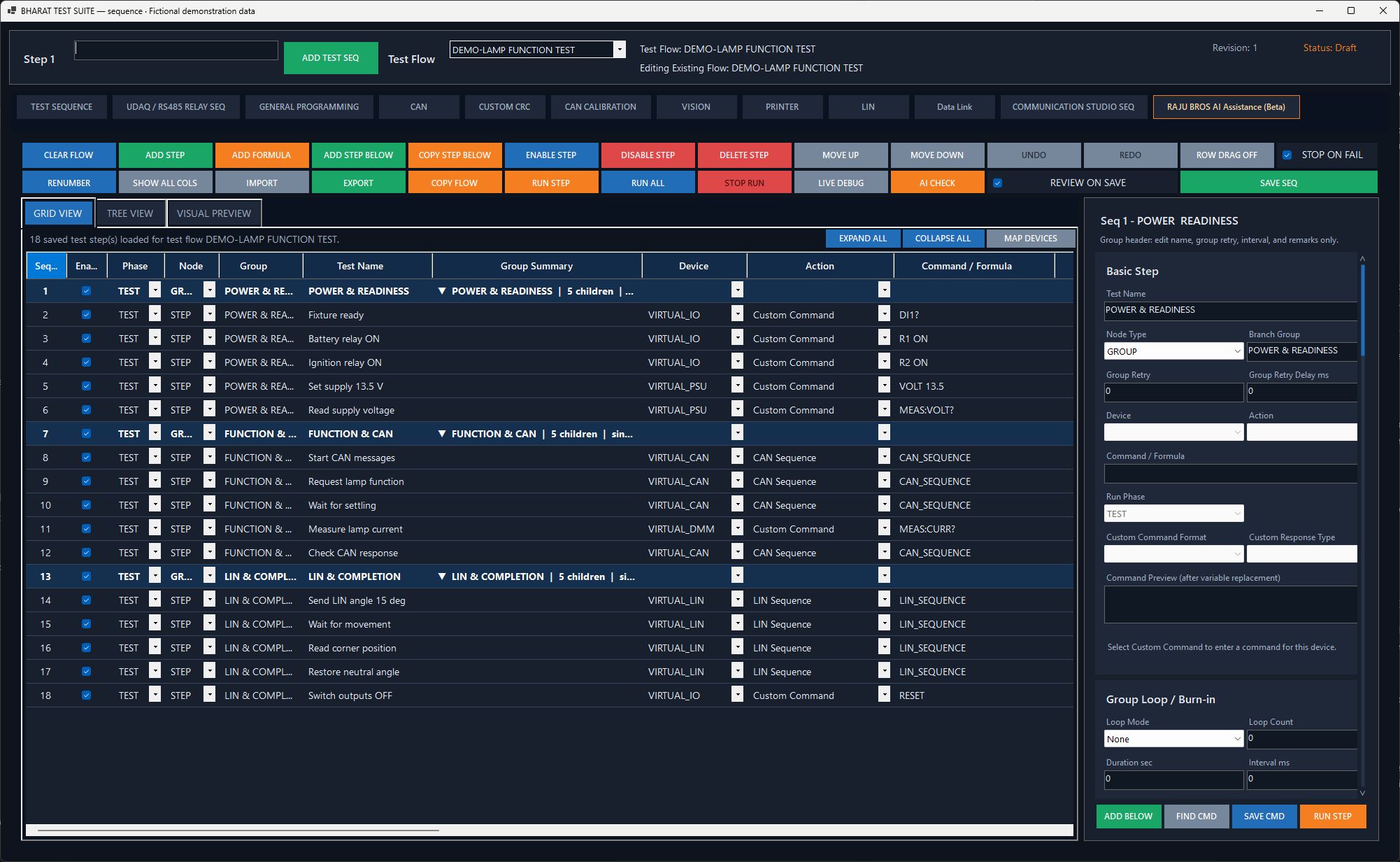
Task: Click the Command / Formula column header
Action: tap(973, 266)
